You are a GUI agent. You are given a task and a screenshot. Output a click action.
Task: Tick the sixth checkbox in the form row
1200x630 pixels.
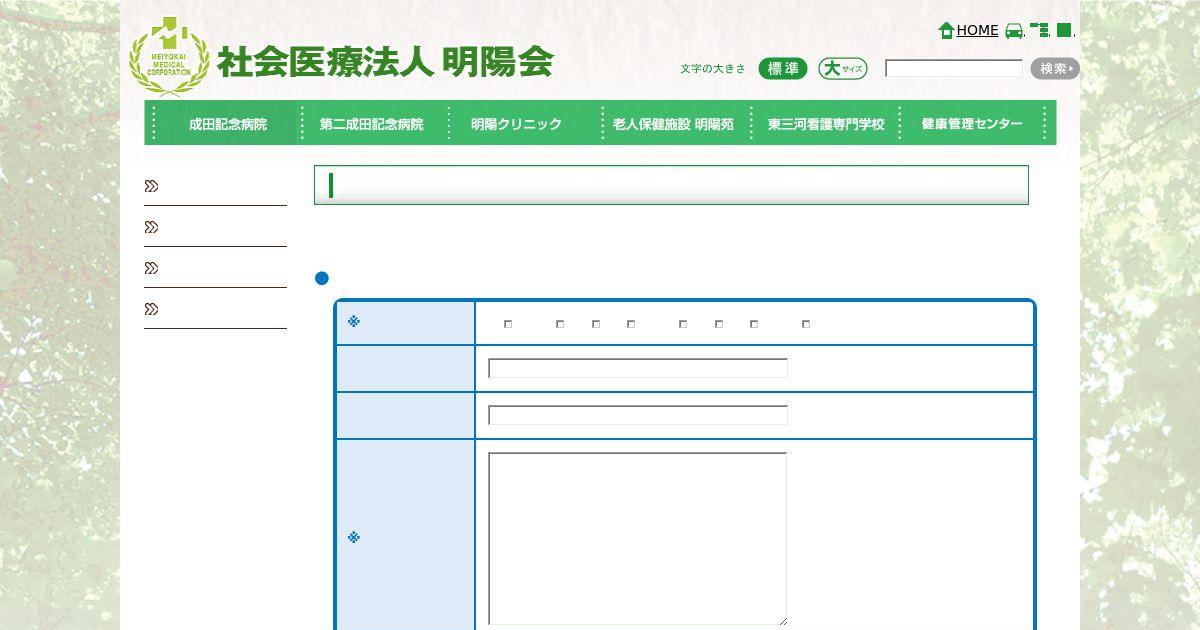(x=719, y=324)
